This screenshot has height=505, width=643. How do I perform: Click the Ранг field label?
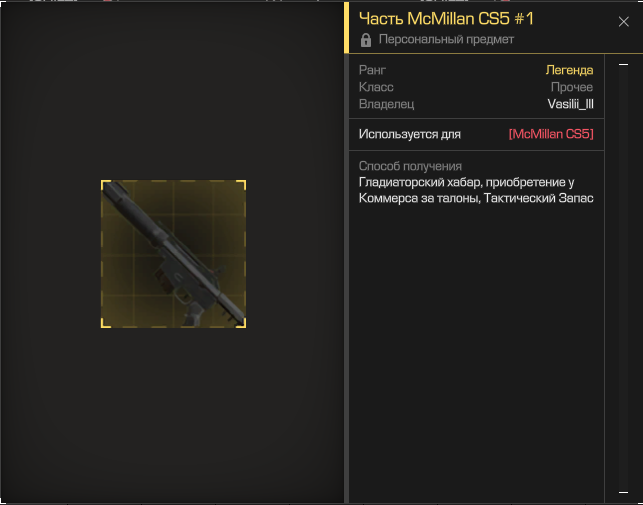(x=372, y=70)
